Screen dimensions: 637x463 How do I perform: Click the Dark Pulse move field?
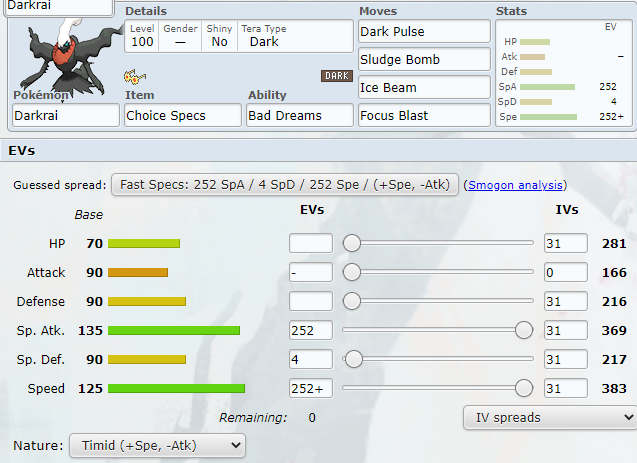[x=424, y=31]
